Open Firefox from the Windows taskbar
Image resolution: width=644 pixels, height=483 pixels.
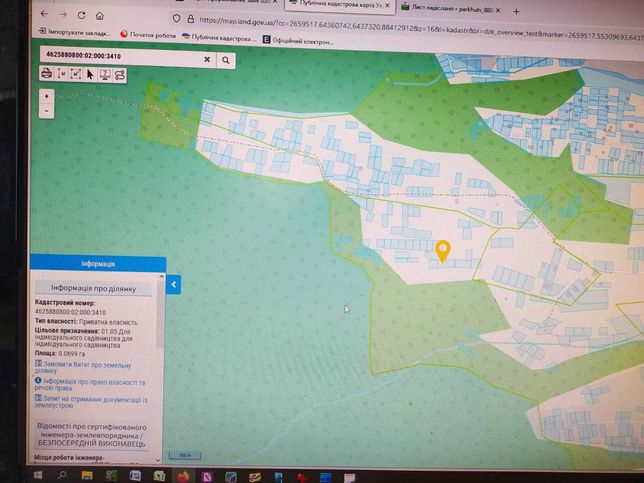pos(183,476)
